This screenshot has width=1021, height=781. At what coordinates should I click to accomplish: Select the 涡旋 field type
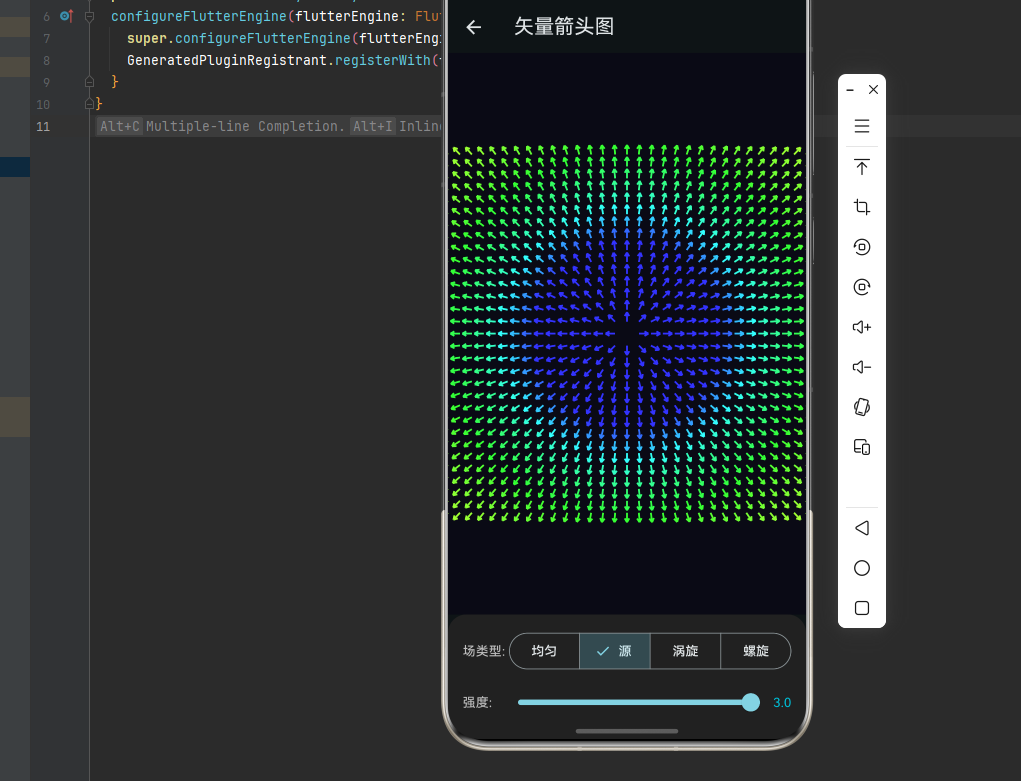point(685,651)
